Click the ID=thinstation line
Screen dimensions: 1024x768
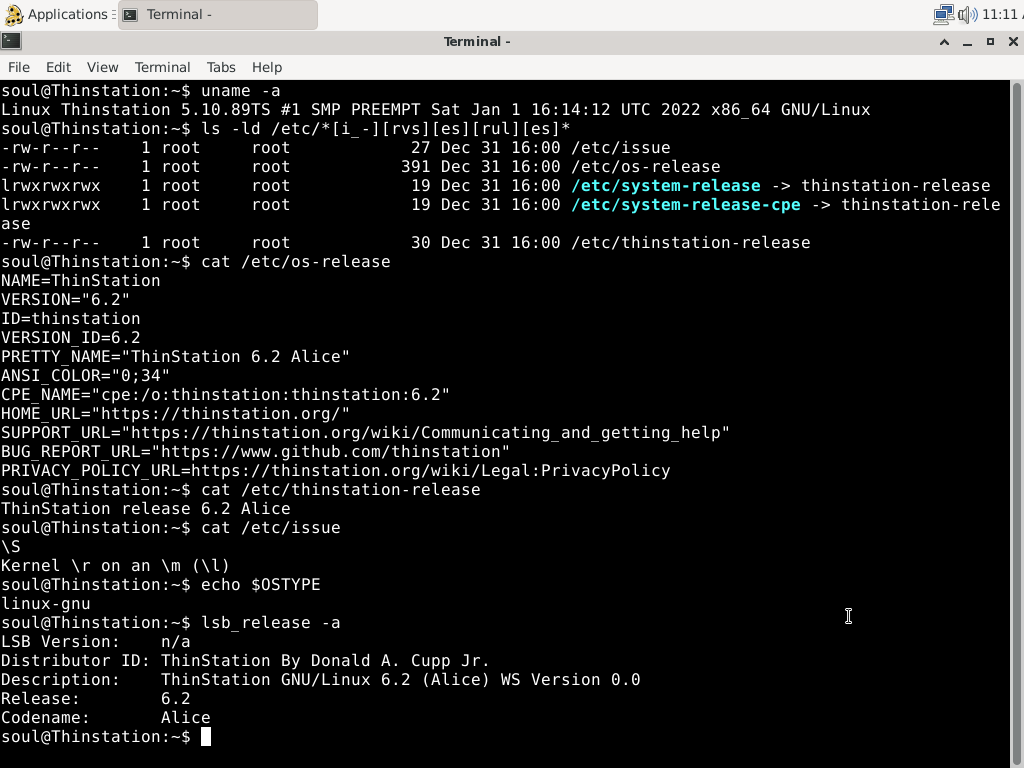pyautogui.click(x=71, y=319)
